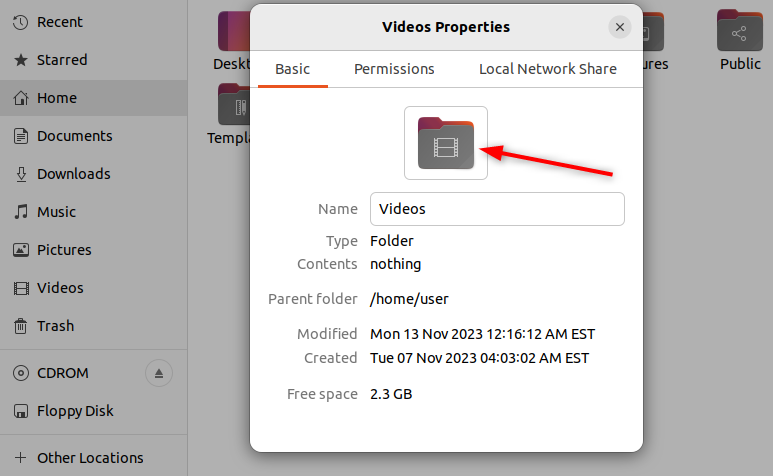773x476 pixels.
Task: Click the Name text field
Action: (497, 209)
